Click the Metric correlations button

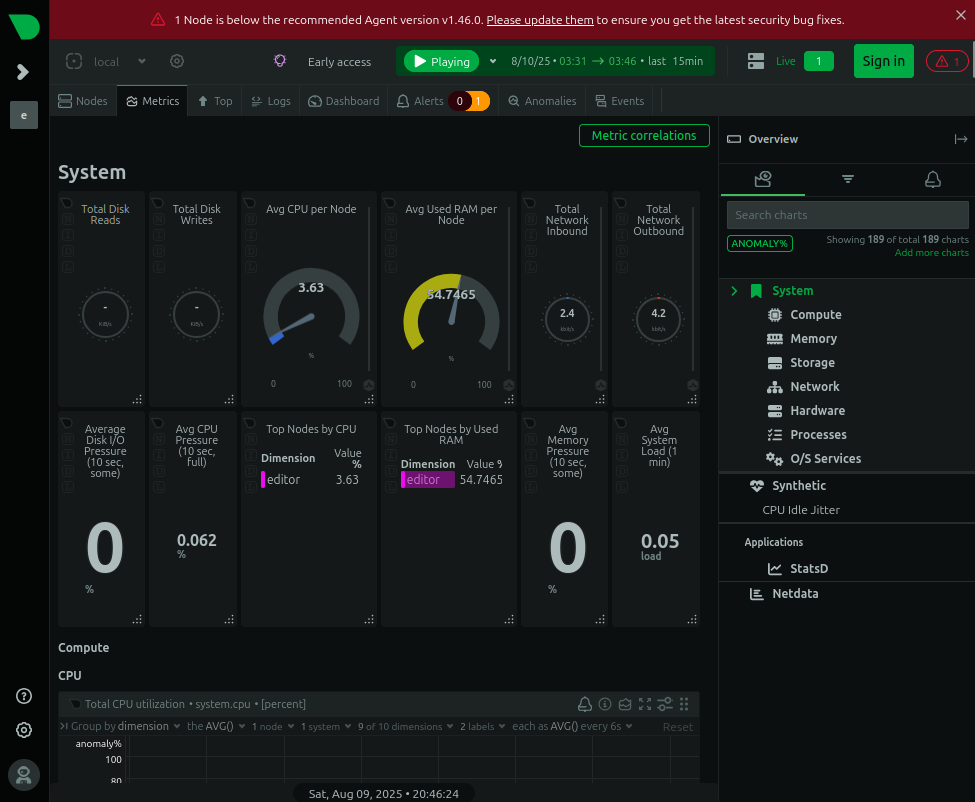point(643,136)
